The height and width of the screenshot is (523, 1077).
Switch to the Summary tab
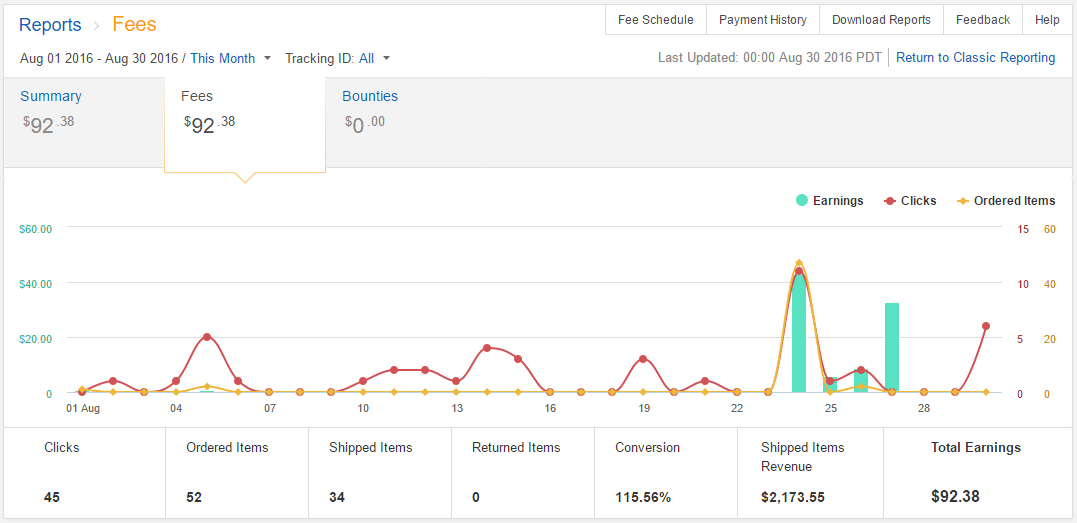click(x=51, y=97)
